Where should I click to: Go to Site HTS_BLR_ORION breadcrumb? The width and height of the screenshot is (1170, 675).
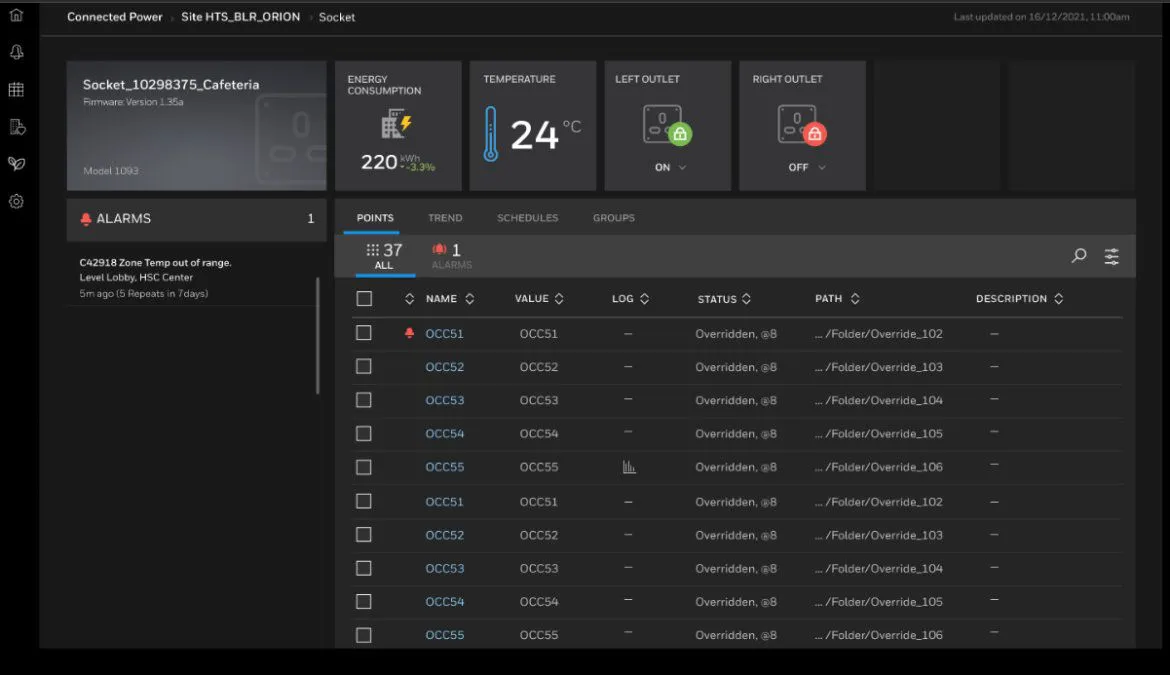click(x=240, y=17)
